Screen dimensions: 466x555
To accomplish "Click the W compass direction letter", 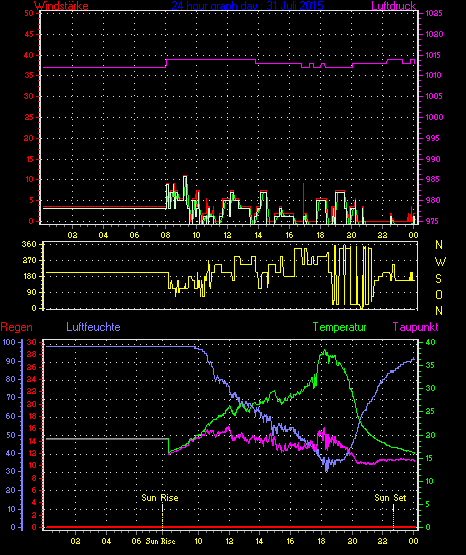I will 440,262.
